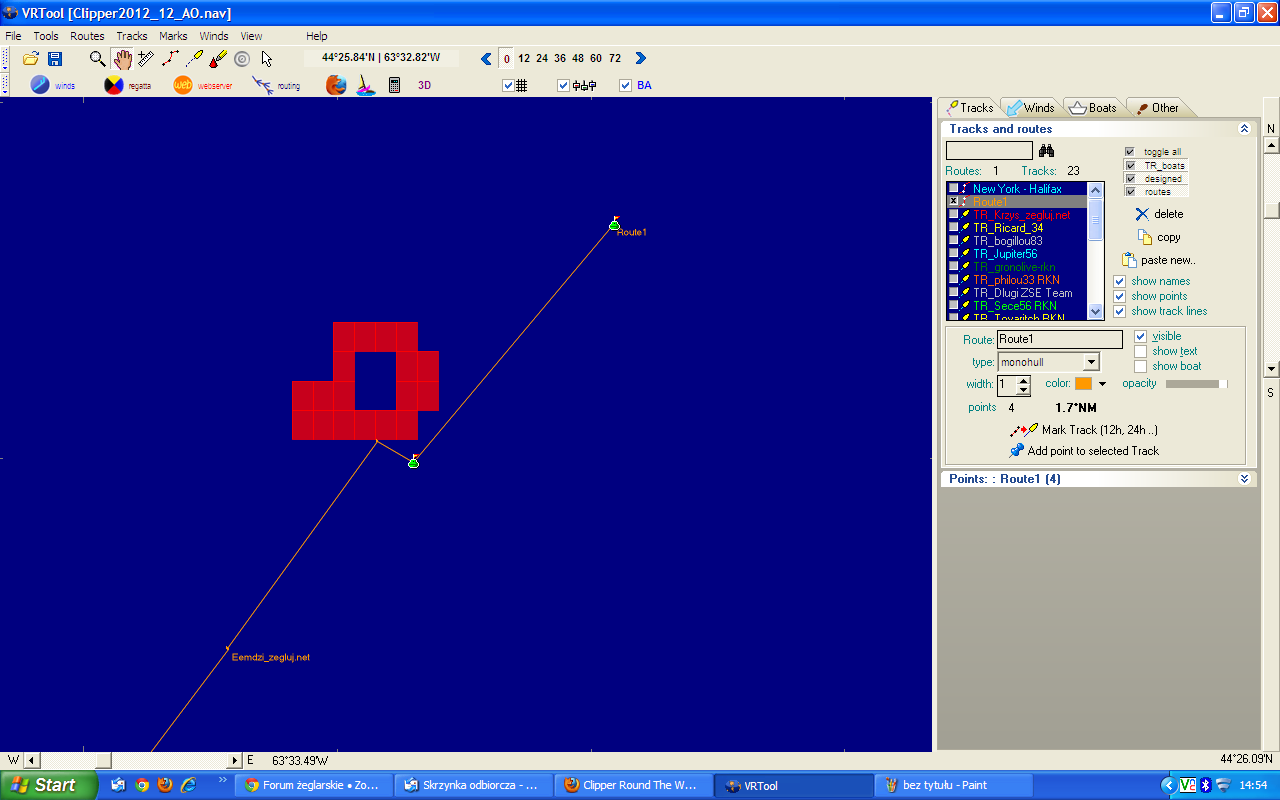This screenshot has width=1280, height=800.
Task: Collapse the Tracks and routes section
Action: 1244,129
